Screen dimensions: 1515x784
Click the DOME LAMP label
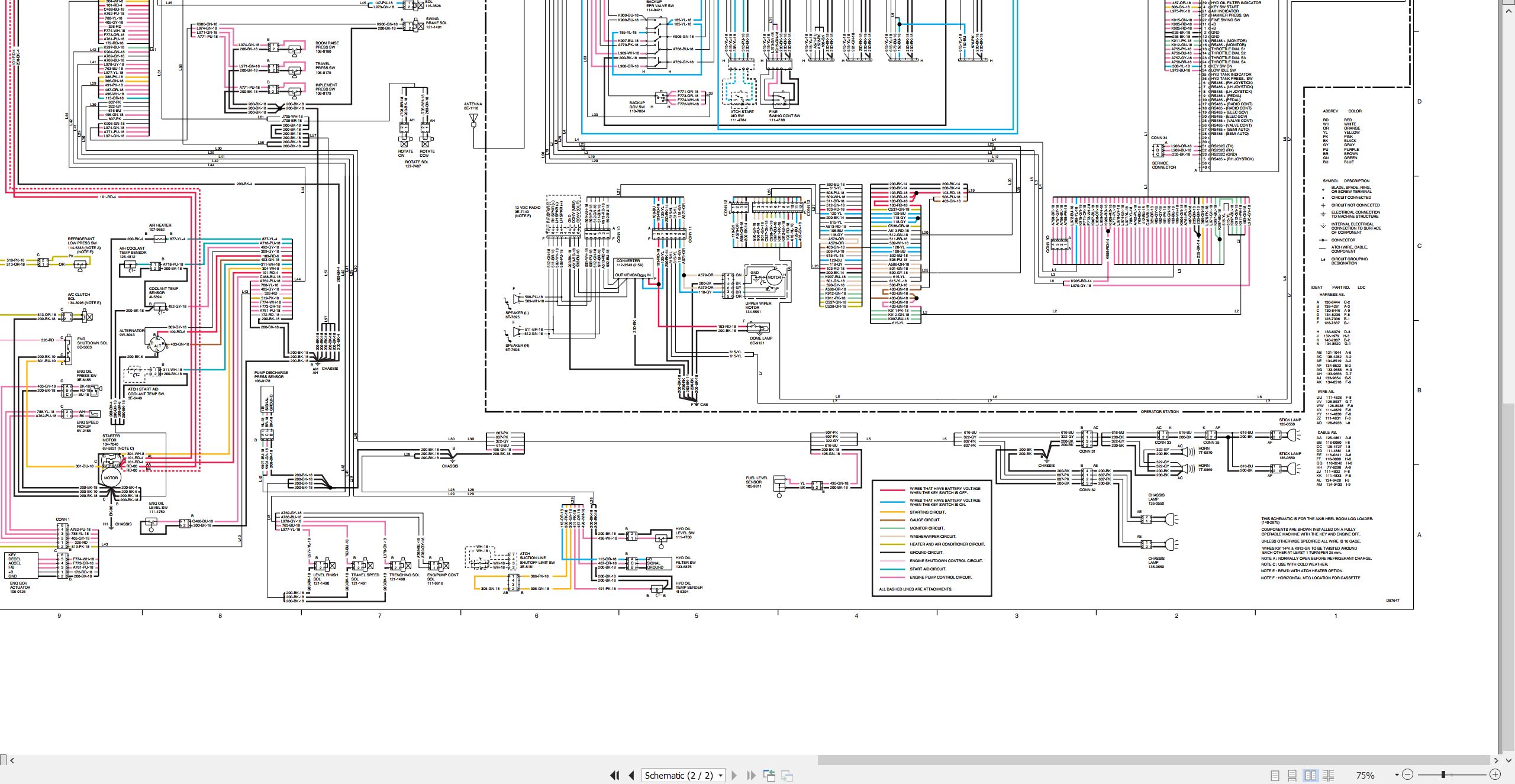[760, 338]
